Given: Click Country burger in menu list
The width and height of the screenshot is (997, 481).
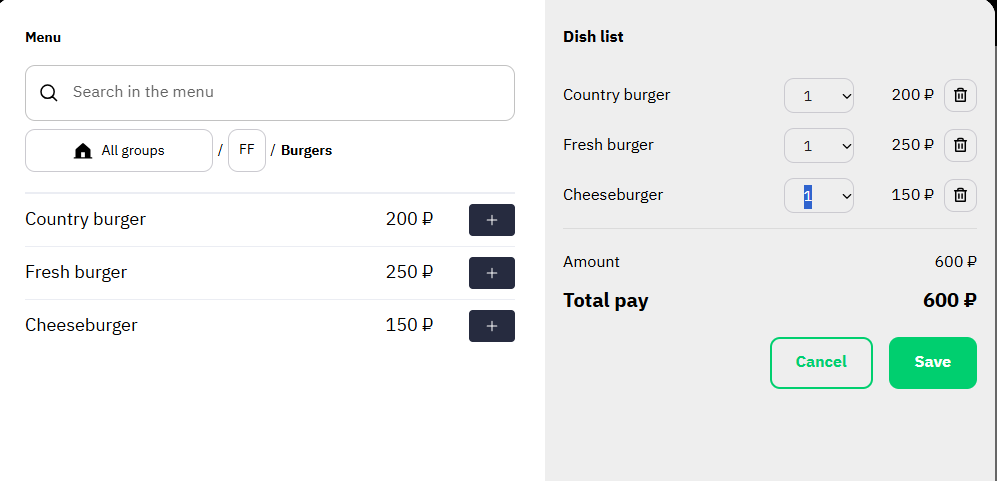Looking at the screenshot, I should pyautogui.click(x=85, y=220).
